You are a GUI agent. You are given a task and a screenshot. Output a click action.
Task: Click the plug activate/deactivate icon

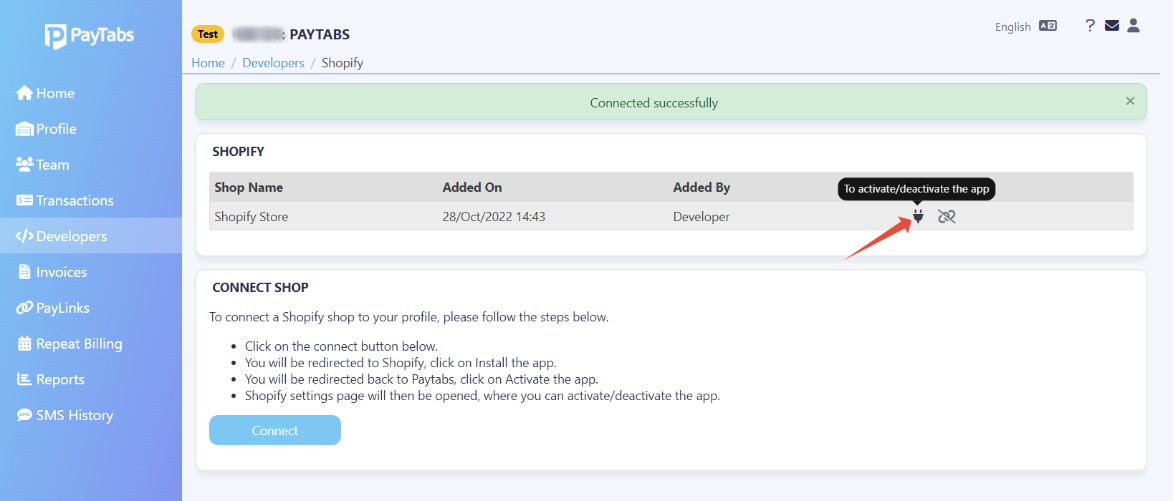[919, 217]
